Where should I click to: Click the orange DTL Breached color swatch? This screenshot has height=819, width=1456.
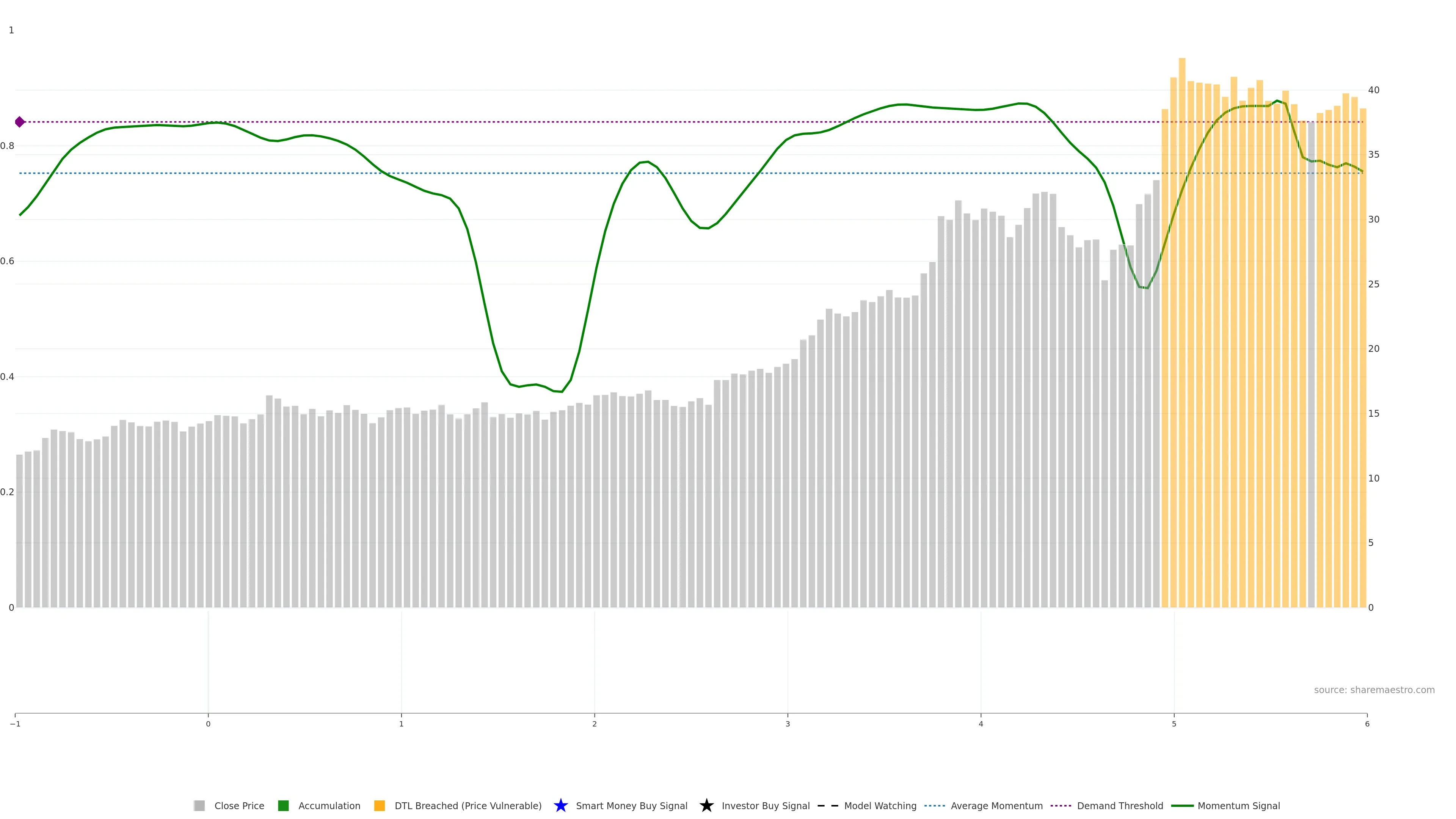379,805
